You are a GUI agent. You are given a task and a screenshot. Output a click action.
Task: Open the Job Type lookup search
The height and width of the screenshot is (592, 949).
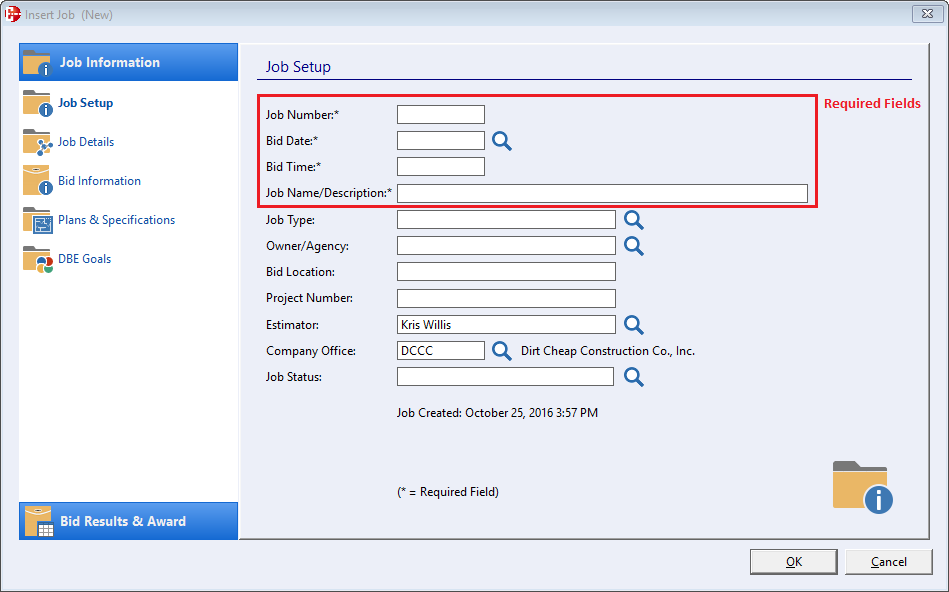[x=633, y=219]
